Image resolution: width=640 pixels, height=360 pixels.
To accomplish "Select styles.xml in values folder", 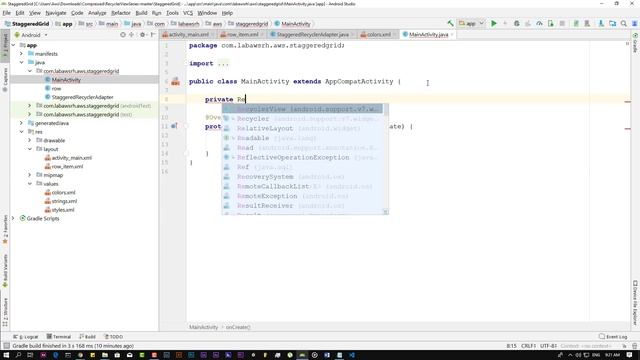I will tap(63, 210).
